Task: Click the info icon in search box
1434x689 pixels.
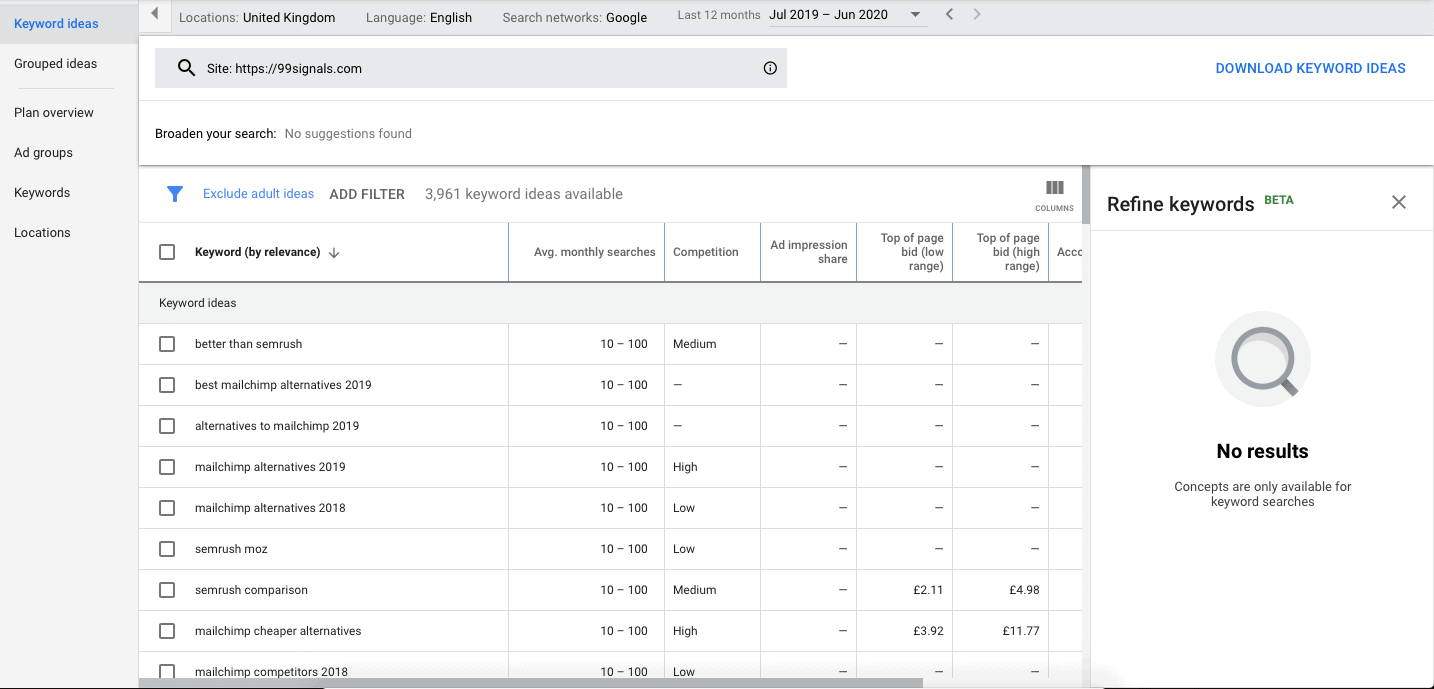Action: pyautogui.click(x=770, y=68)
